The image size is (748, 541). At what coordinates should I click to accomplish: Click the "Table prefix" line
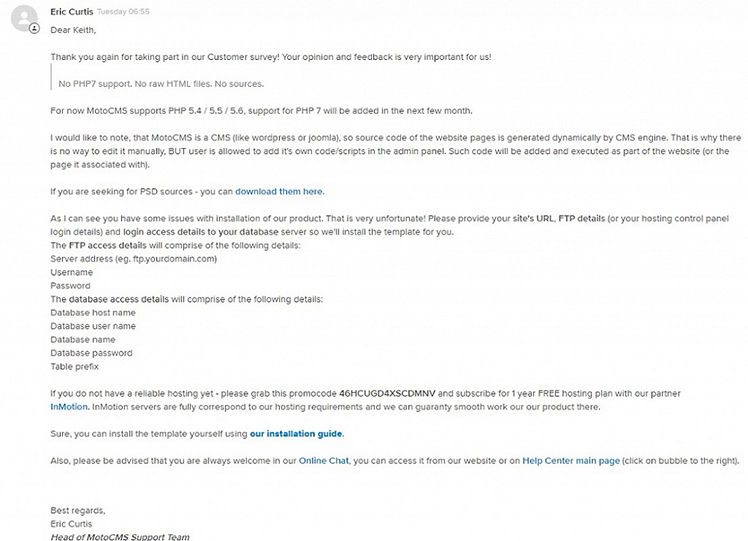point(74,366)
